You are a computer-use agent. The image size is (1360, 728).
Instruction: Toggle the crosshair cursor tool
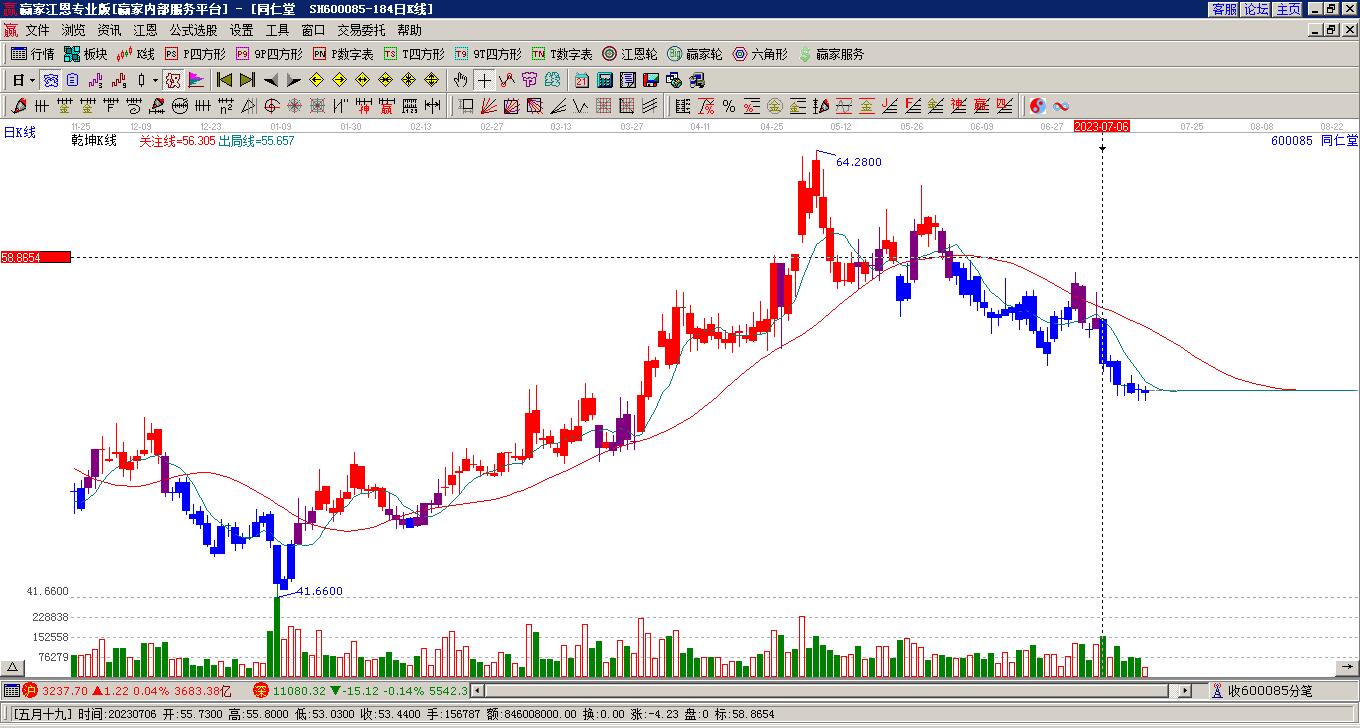[x=484, y=80]
